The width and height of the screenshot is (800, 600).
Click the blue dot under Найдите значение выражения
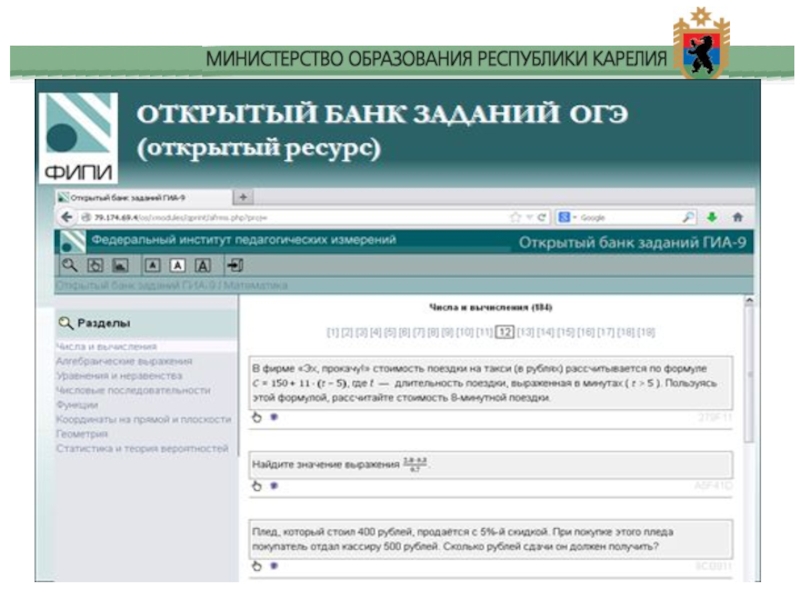click(x=274, y=485)
